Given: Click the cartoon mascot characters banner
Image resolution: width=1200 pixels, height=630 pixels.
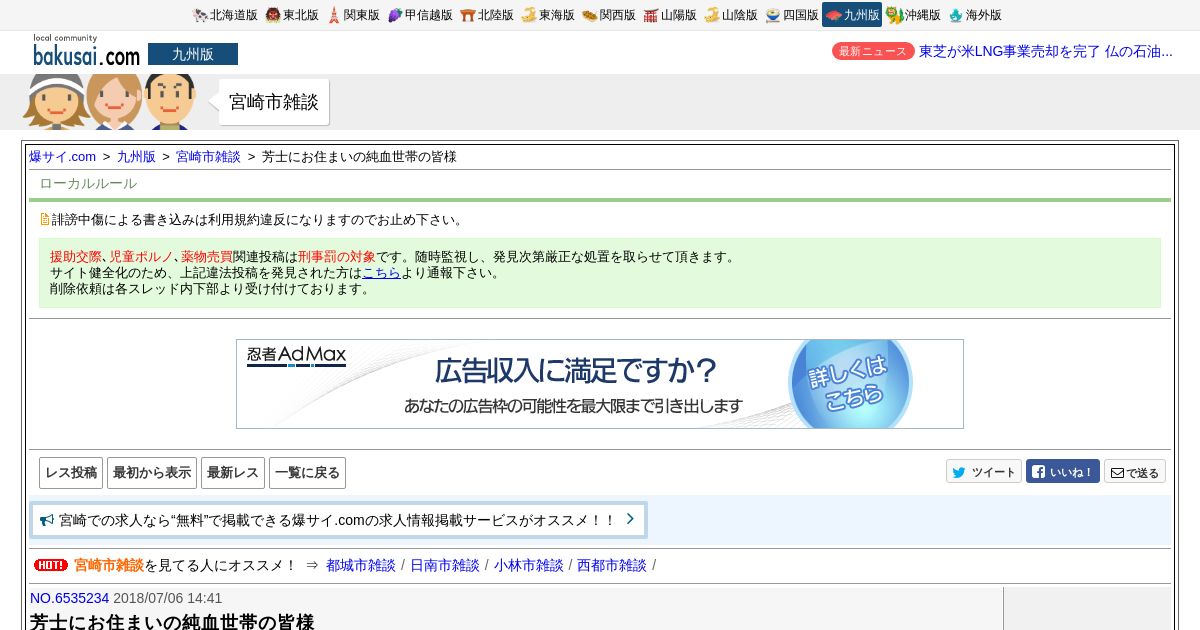Looking at the screenshot, I should tap(110, 102).
